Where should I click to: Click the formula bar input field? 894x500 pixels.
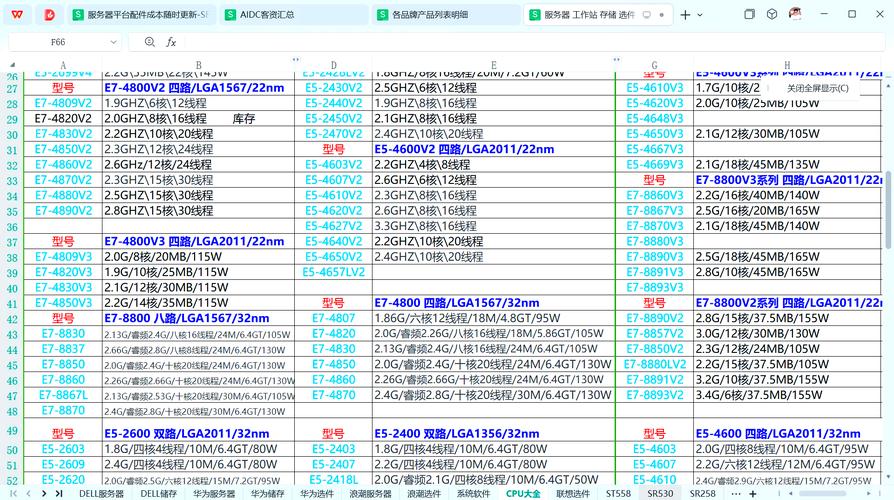tap(500, 42)
